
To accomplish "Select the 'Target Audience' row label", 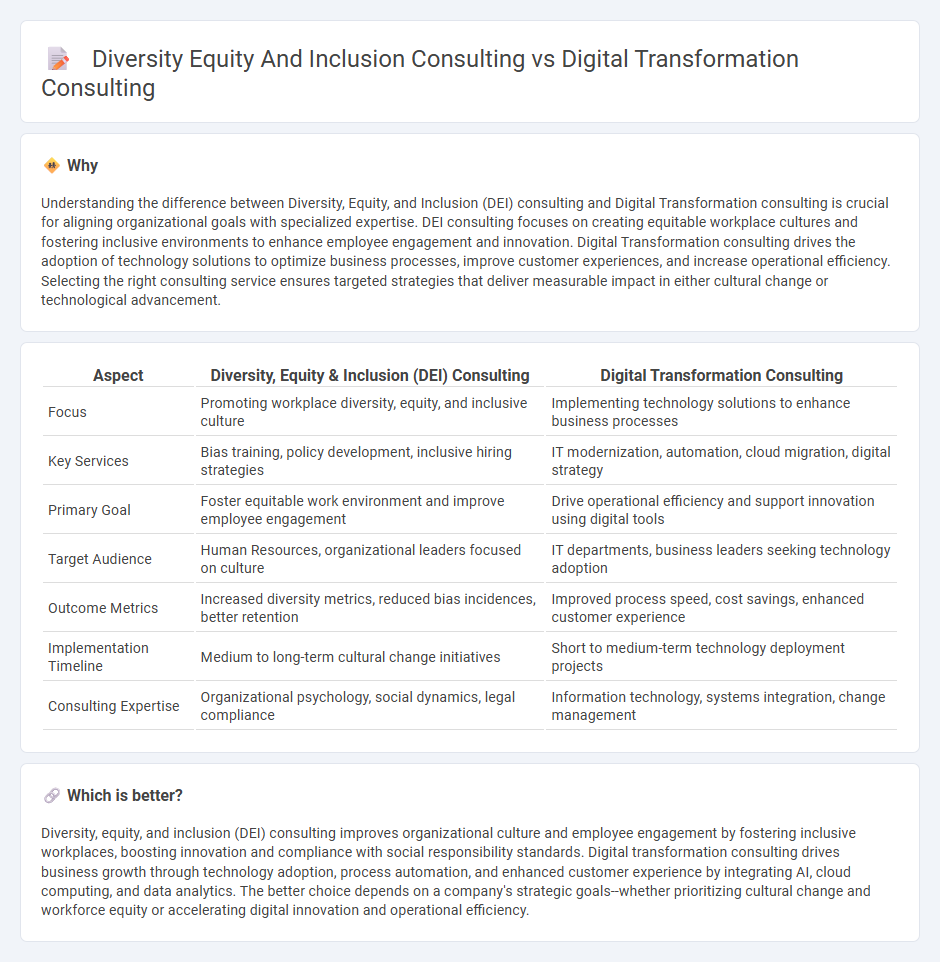I will [x=99, y=560].
